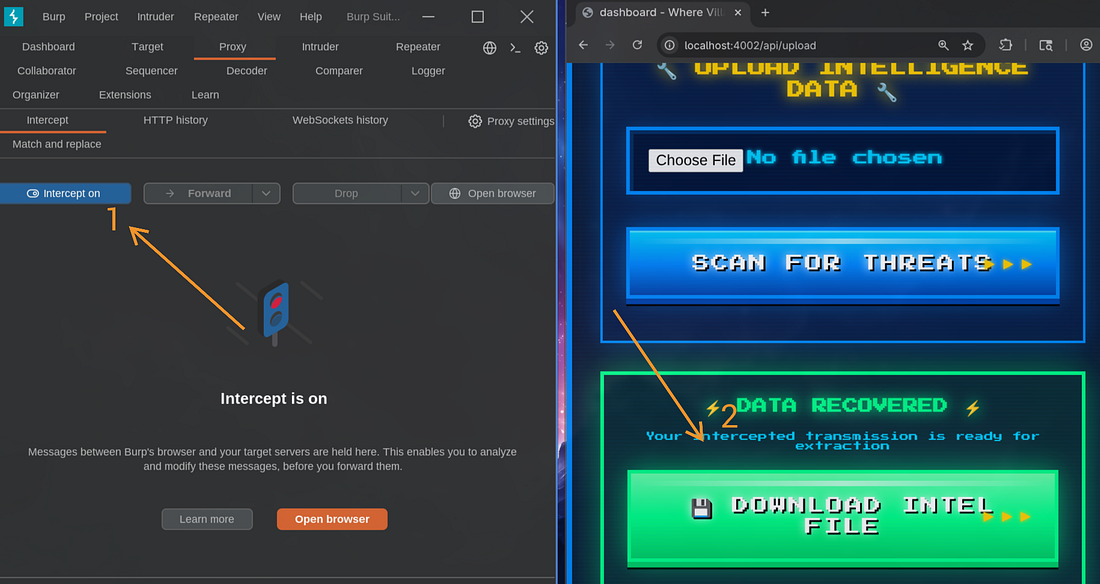Open the Learn tab
1100x584 pixels.
pyautogui.click(x=205, y=95)
